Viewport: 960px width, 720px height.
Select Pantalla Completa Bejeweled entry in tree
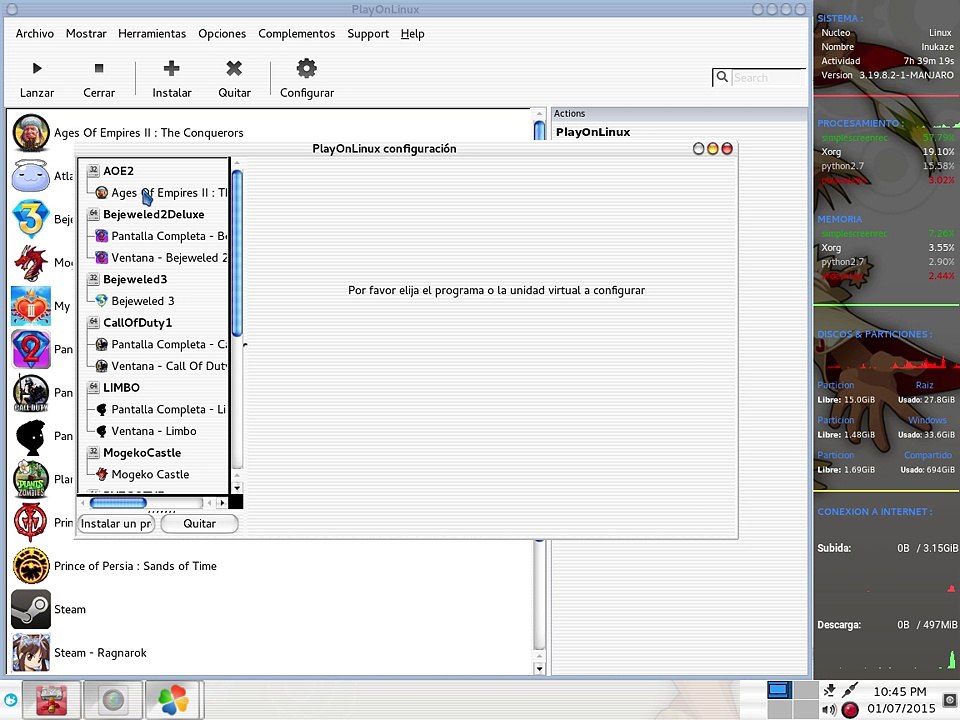pyautogui.click(x=169, y=236)
